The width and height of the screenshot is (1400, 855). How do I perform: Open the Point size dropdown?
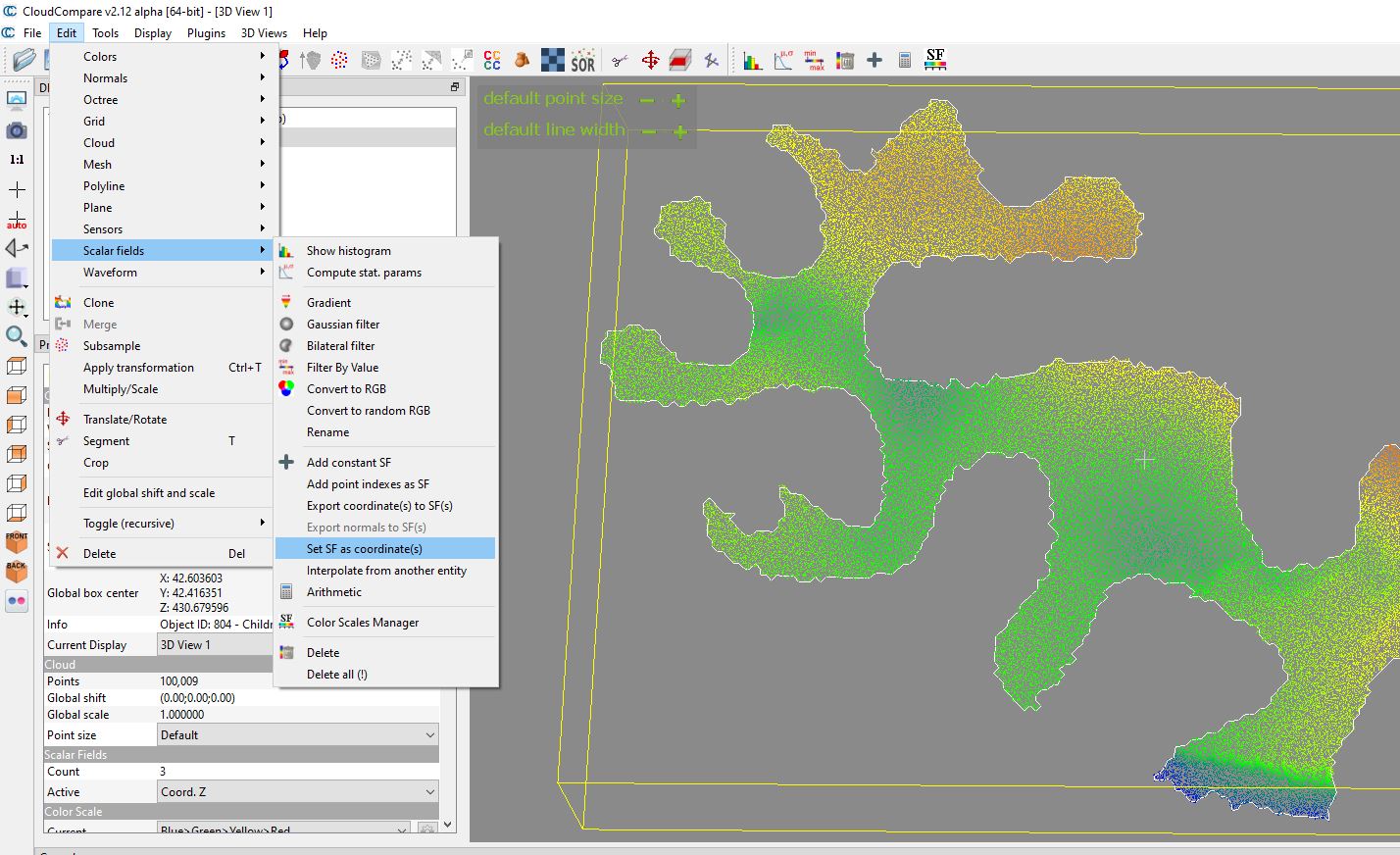(x=298, y=735)
